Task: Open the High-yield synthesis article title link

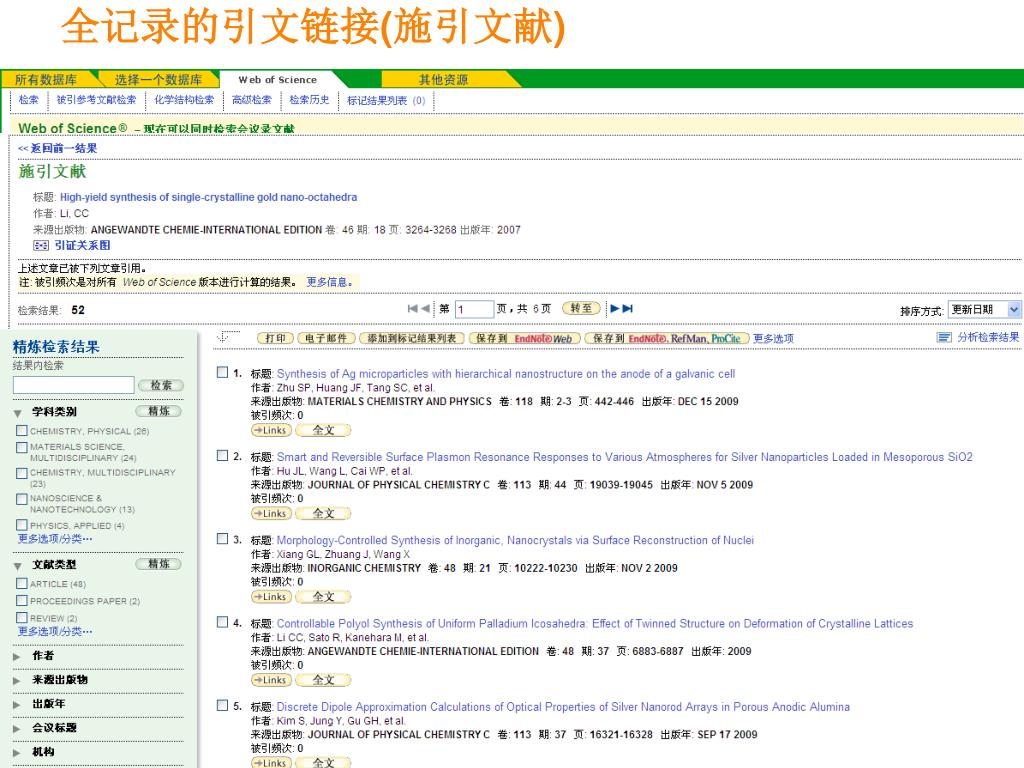Action: pyautogui.click(x=208, y=197)
